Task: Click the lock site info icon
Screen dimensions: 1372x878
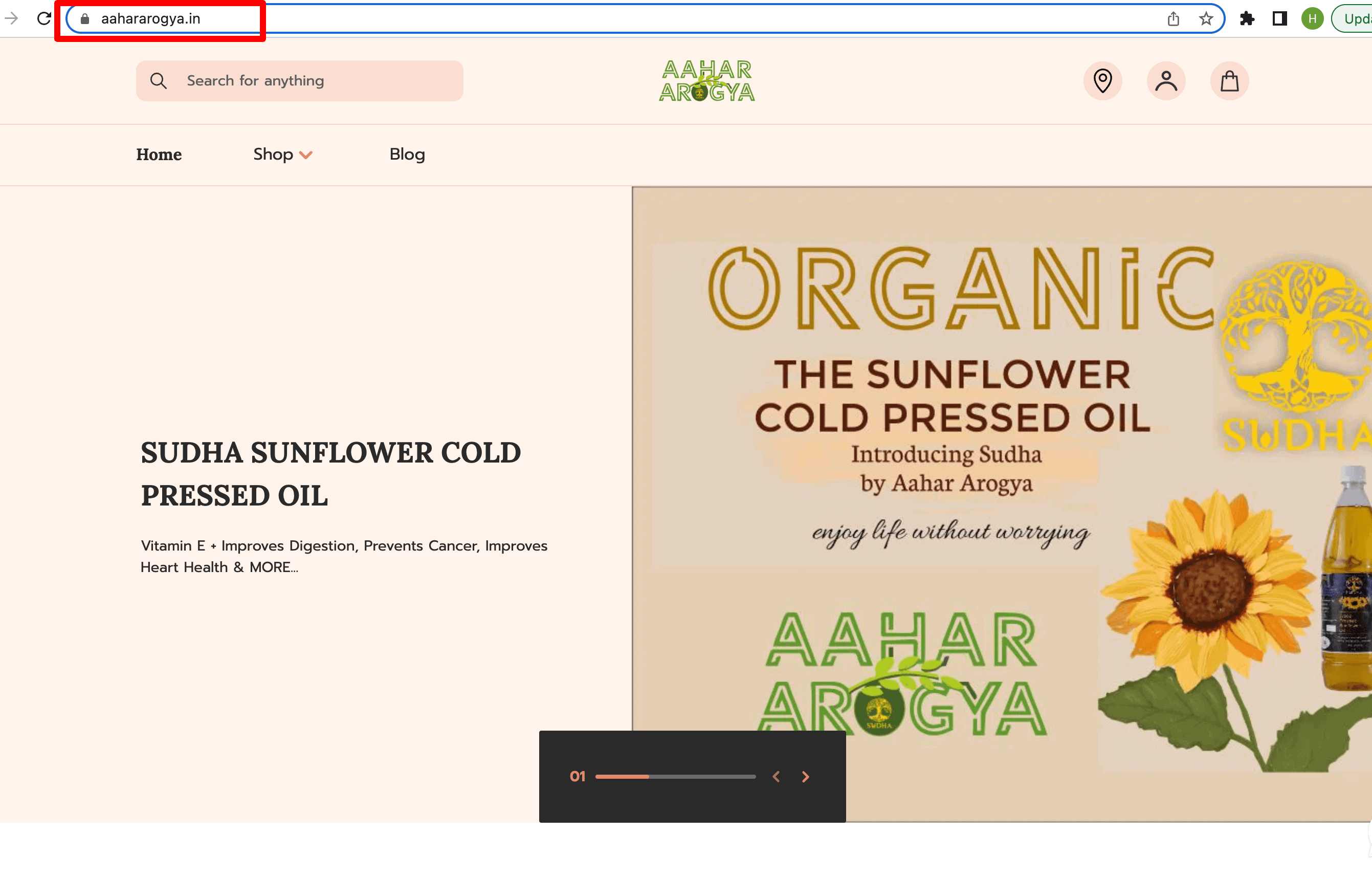Action: [85, 19]
